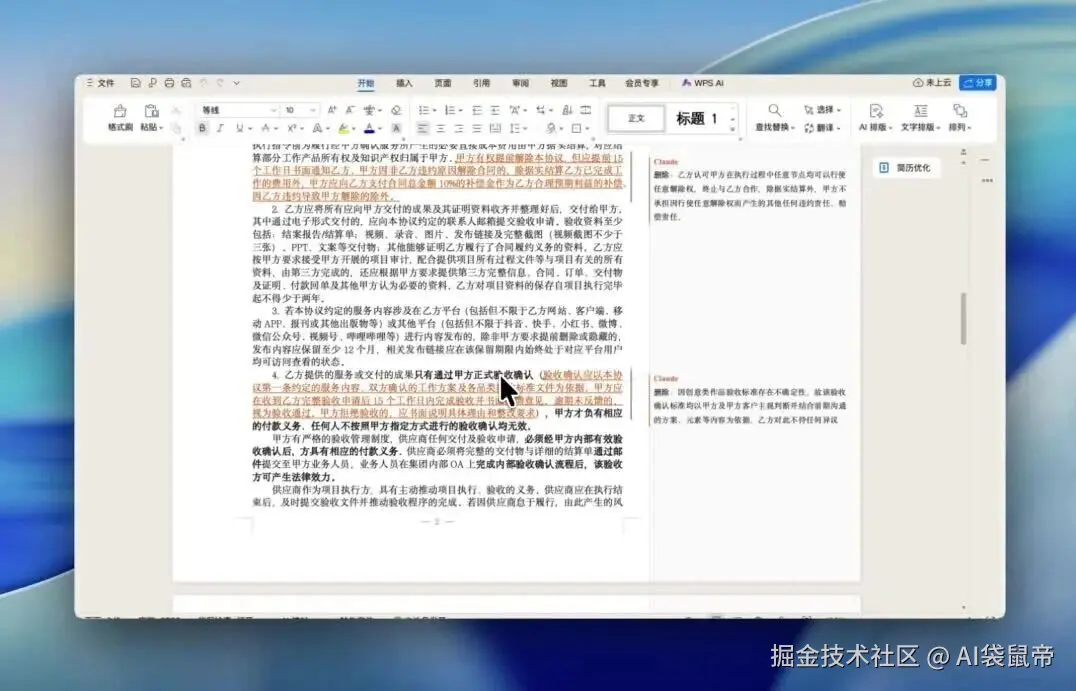The height and width of the screenshot is (691, 1076).
Task: Click the Print icon in quick access bar
Action: pyautogui.click(x=169, y=83)
